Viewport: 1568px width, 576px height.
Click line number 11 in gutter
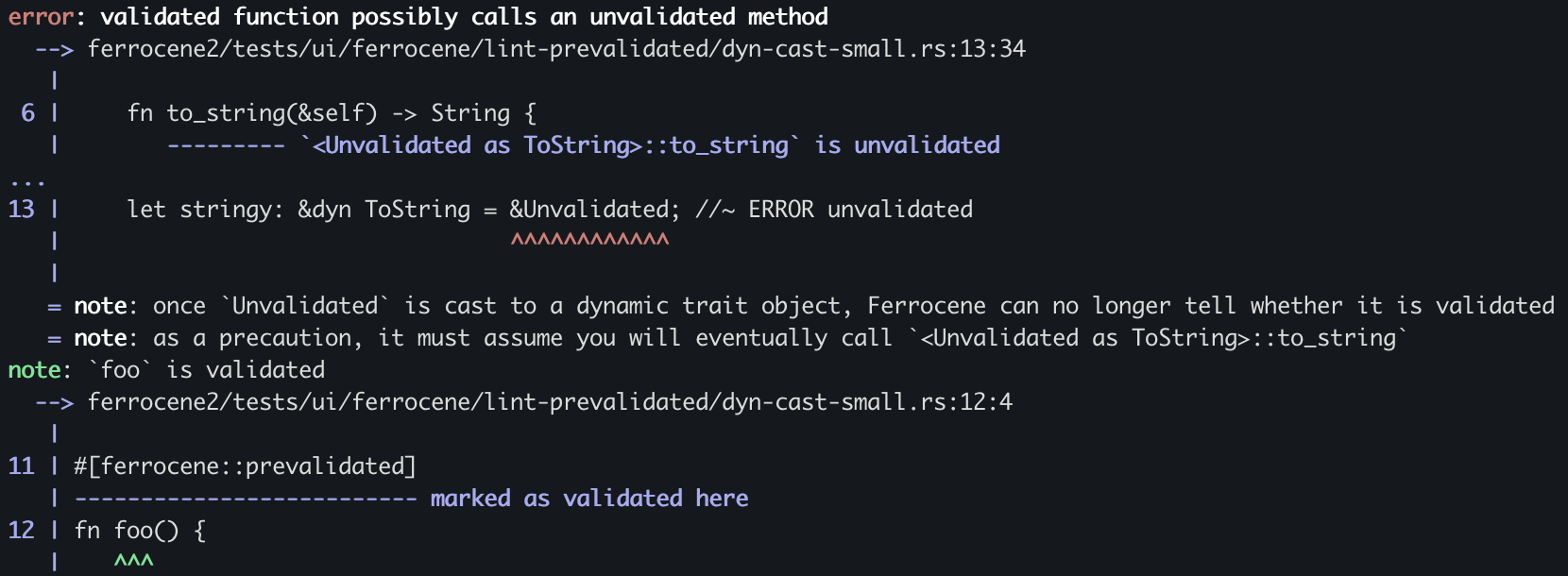[x=21, y=466]
